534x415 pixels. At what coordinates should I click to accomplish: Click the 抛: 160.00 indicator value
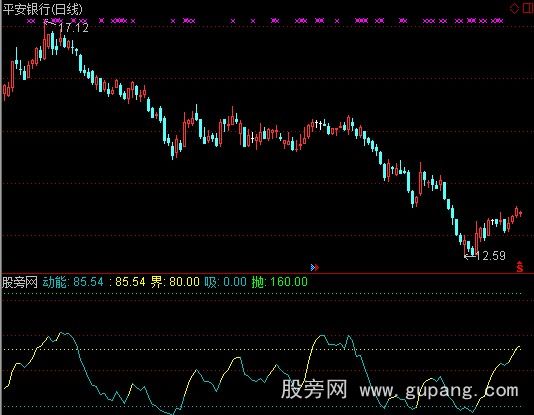pyautogui.click(x=280, y=282)
